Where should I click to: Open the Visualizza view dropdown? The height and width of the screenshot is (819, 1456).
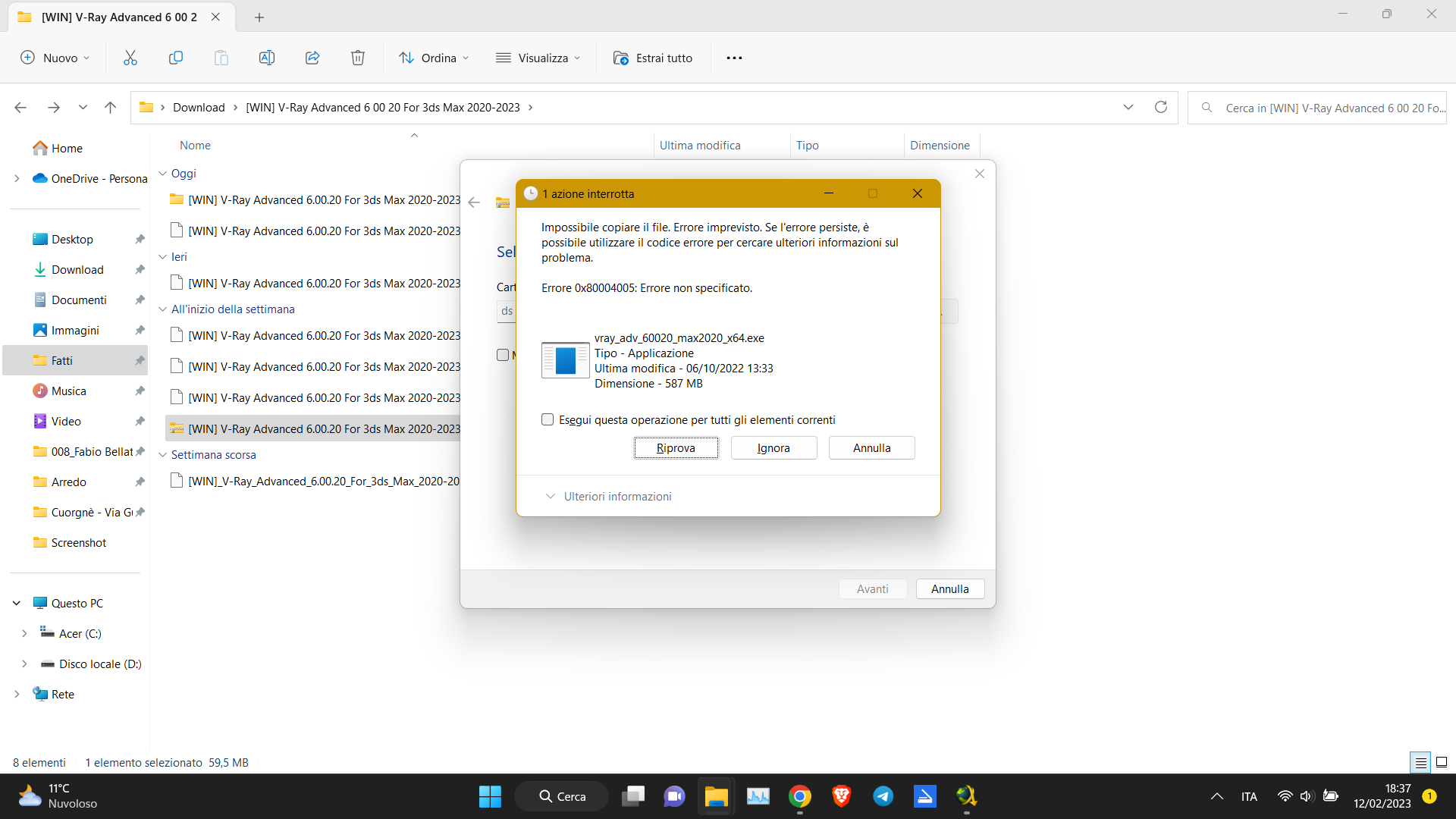(x=538, y=58)
